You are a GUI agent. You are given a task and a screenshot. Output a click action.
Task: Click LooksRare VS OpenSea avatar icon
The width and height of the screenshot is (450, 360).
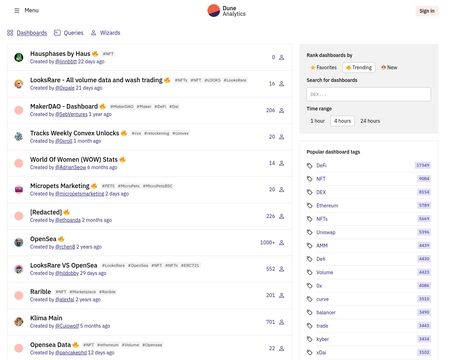[19, 269]
